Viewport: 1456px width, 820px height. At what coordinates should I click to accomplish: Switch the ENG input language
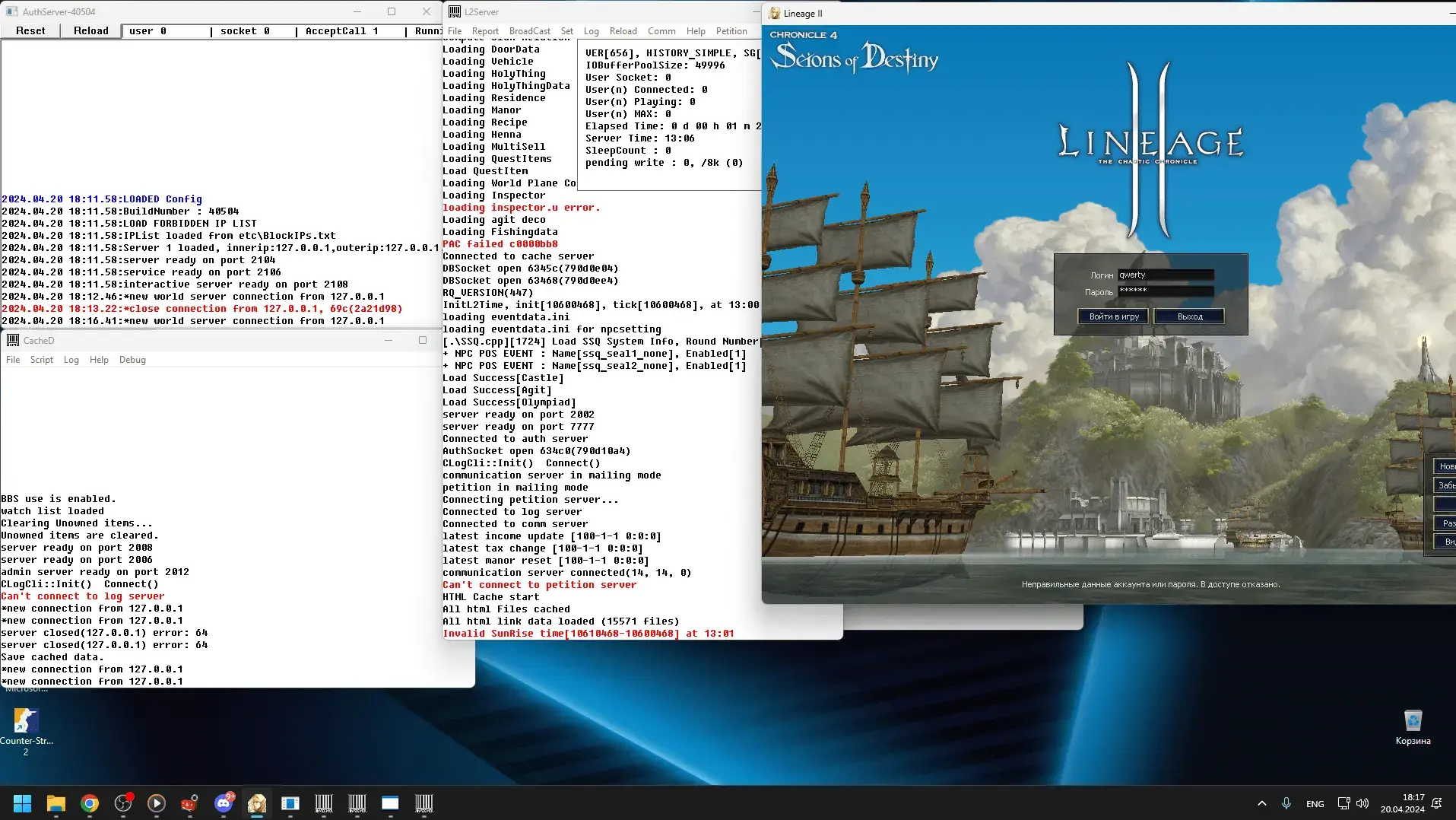coord(1315,804)
